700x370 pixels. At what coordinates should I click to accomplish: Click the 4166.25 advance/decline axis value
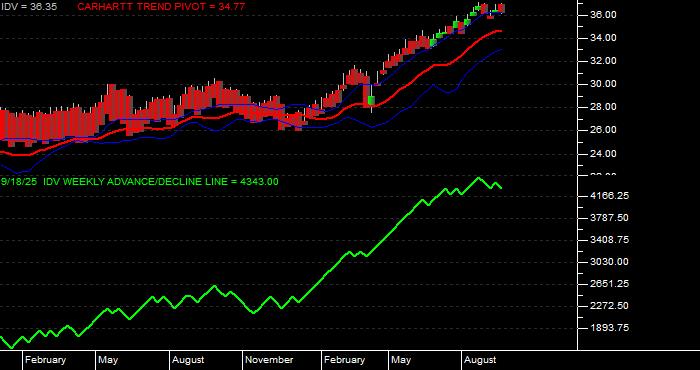click(x=609, y=195)
